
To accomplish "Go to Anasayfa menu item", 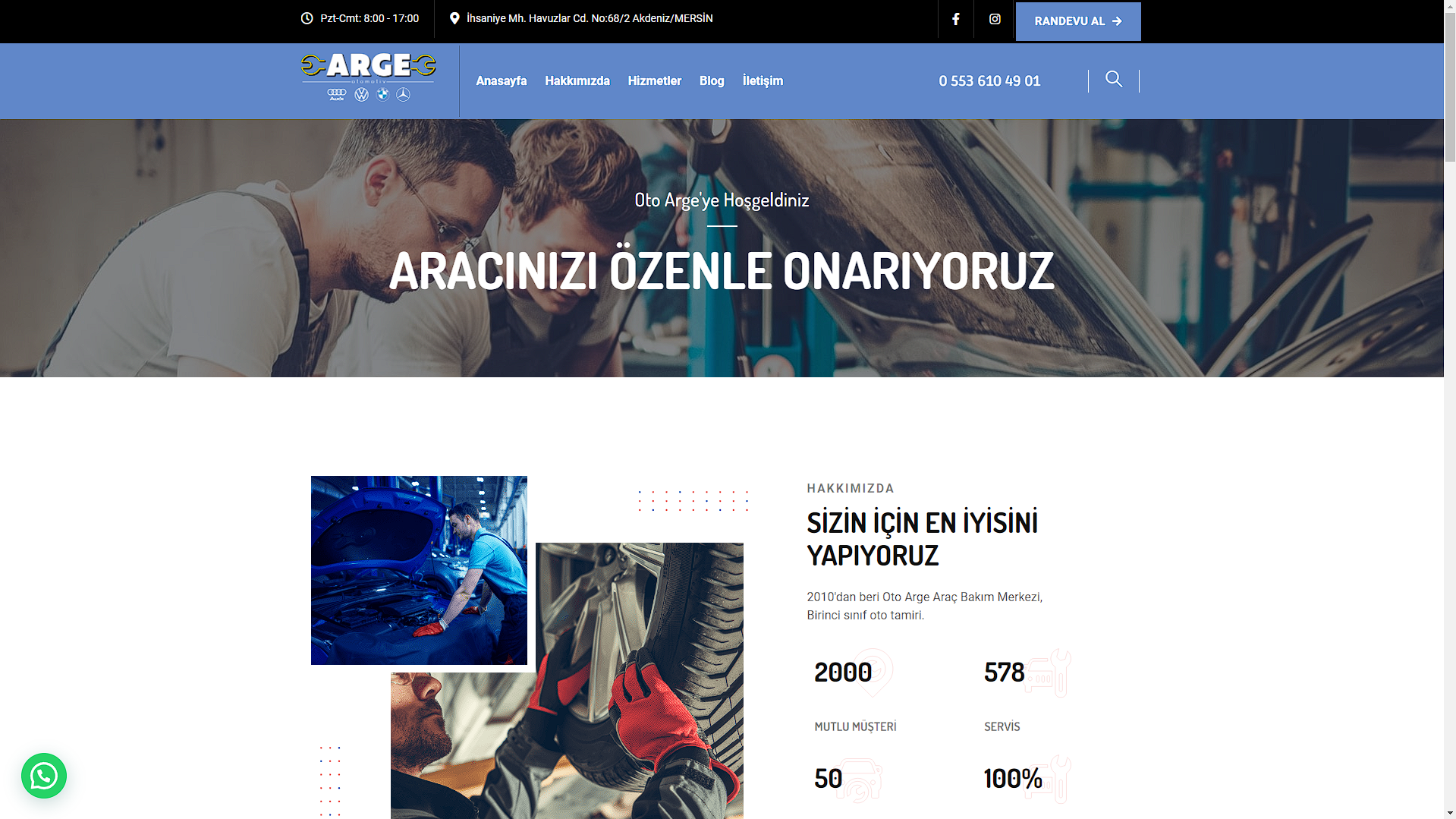I will click(501, 80).
